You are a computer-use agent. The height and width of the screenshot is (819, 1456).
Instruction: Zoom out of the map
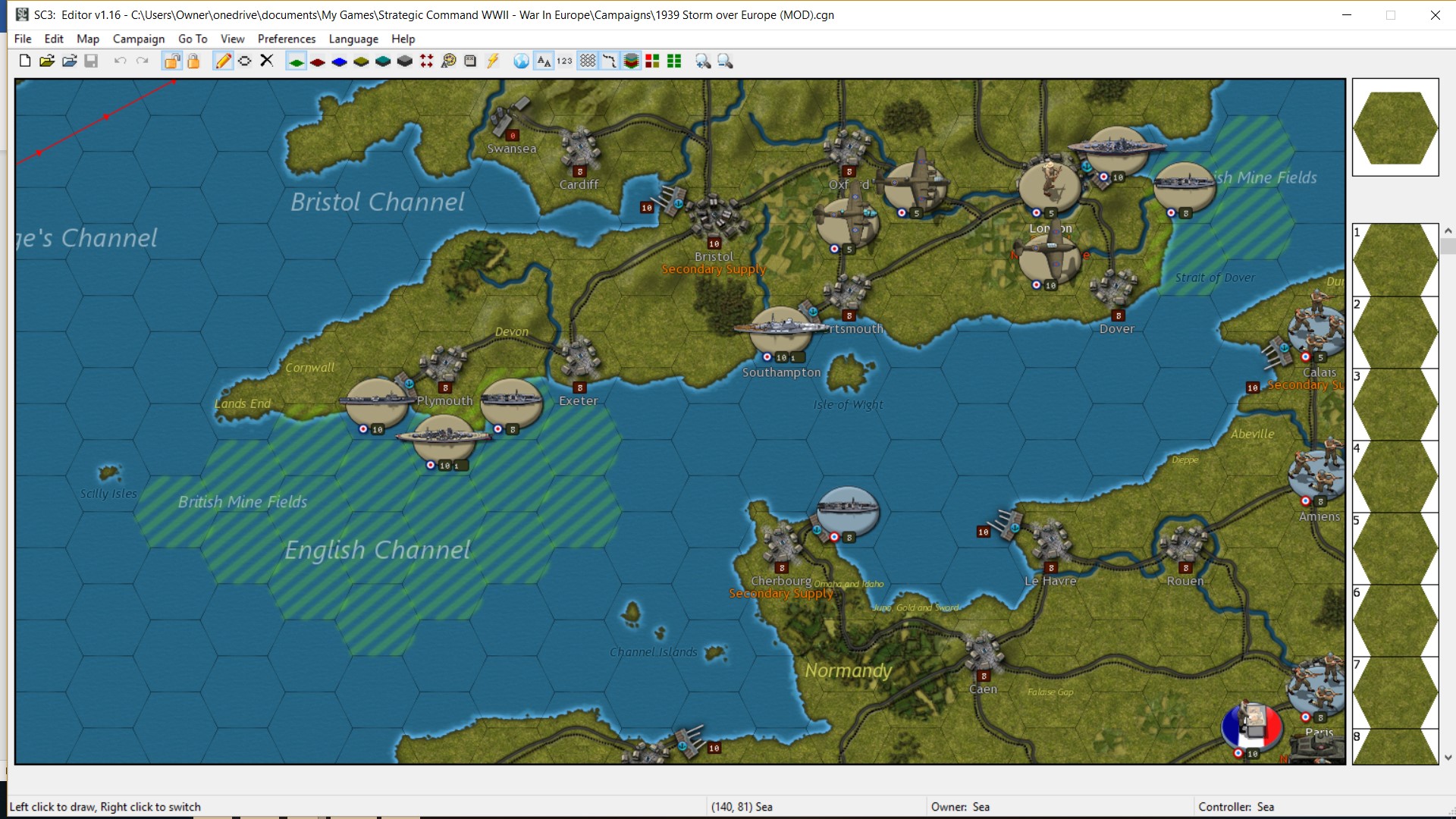pos(725,61)
